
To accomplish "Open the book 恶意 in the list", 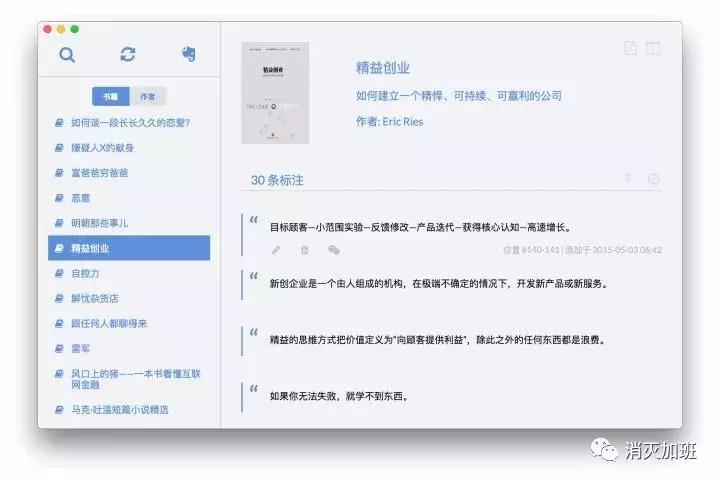I will [80, 198].
